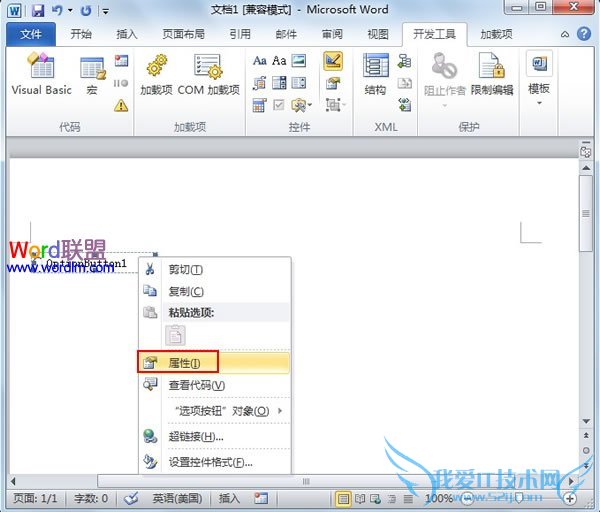Click XML Expansion Packs icon
This screenshot has width=600, height=512.
point(404,105)
